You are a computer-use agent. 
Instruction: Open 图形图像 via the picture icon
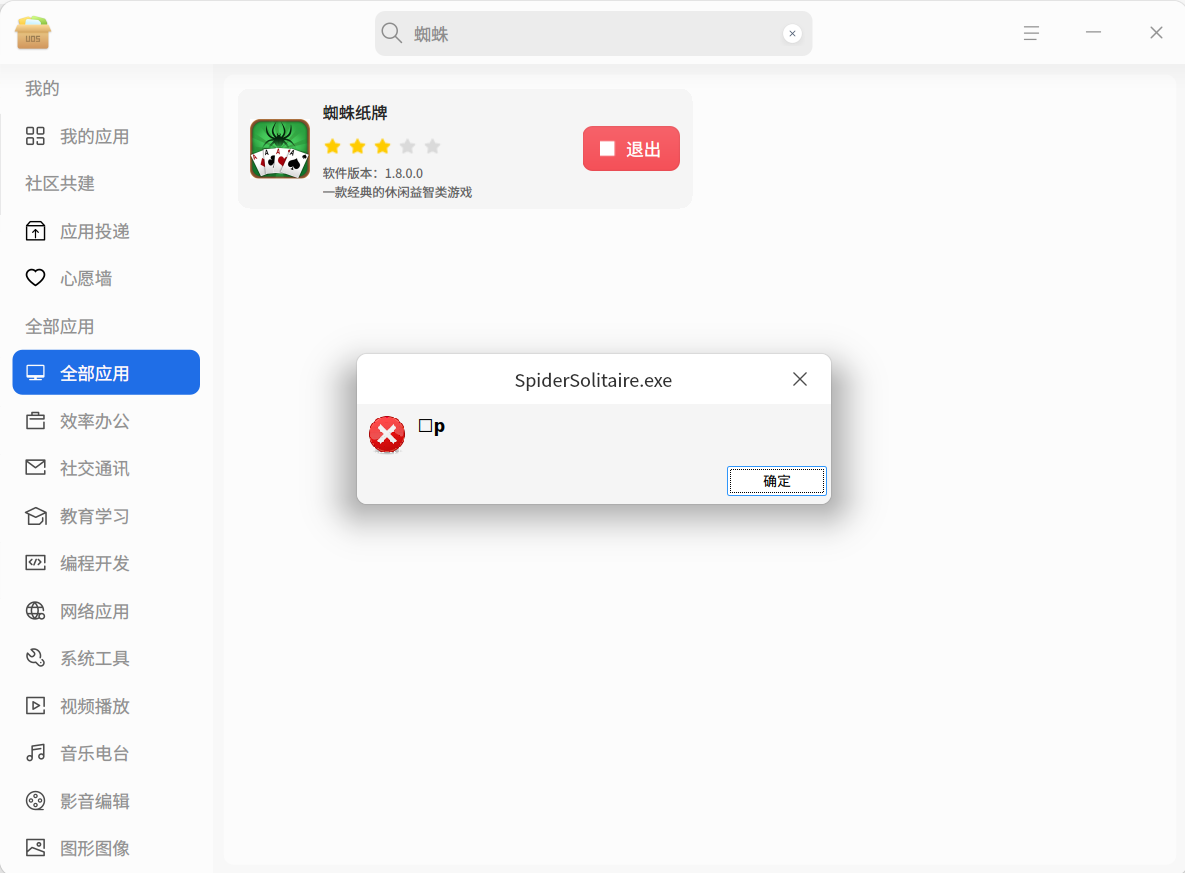click(35, 847)
